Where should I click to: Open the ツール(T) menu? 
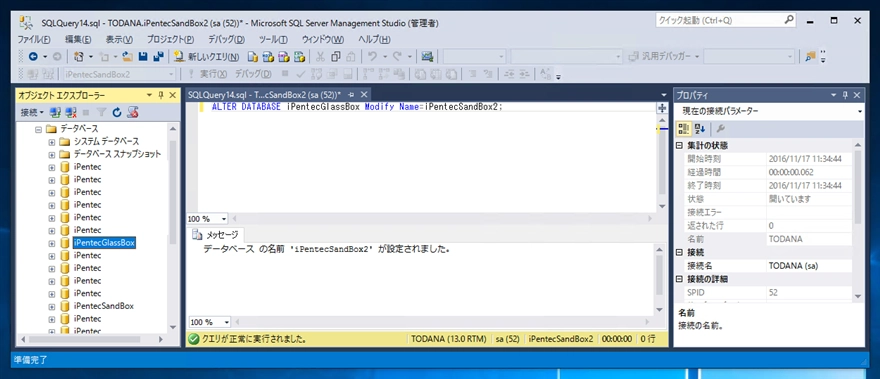[x=273, y=40]
